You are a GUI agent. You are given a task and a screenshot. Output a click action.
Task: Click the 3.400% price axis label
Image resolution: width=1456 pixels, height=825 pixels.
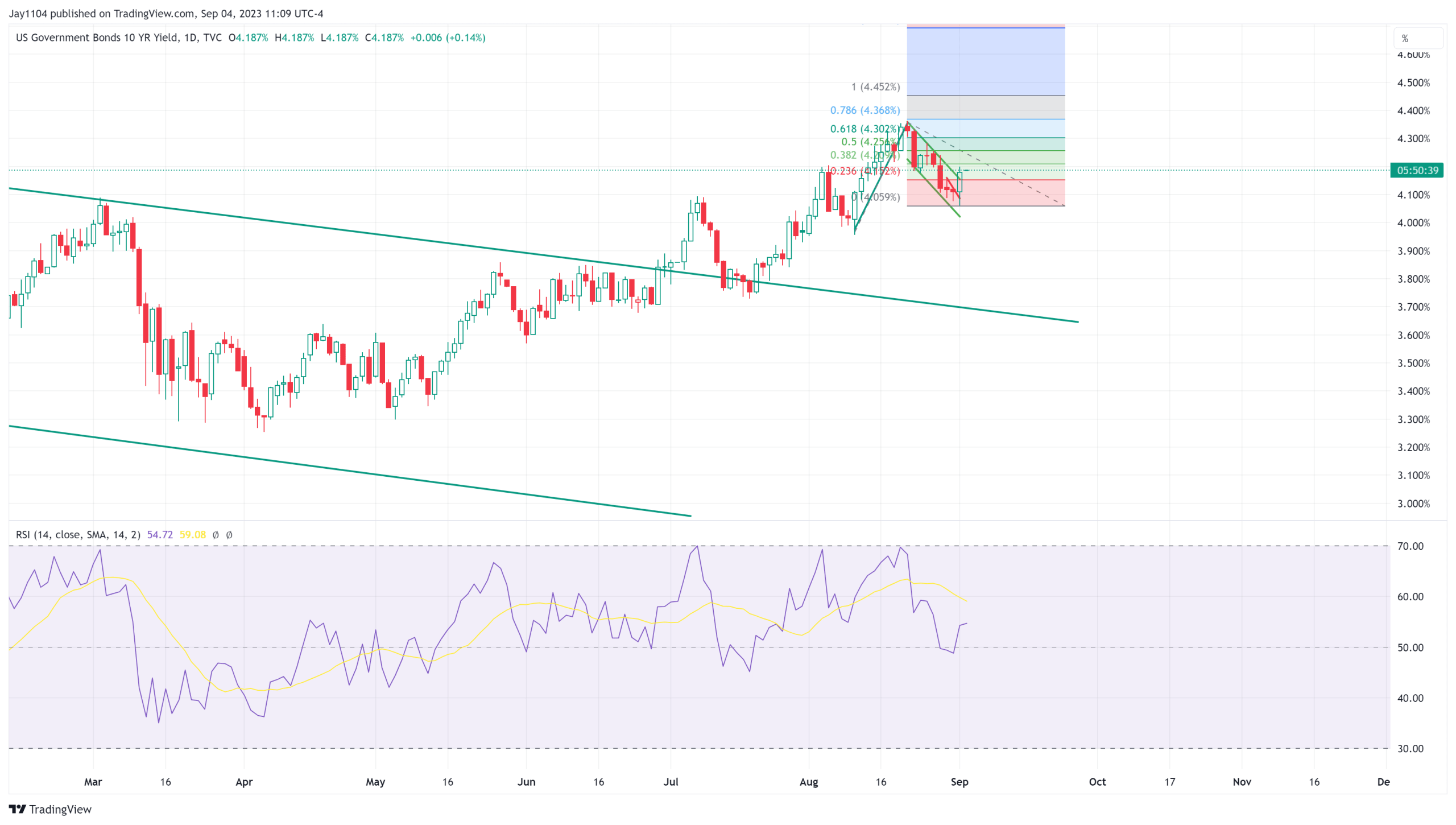pos(1413,391)
